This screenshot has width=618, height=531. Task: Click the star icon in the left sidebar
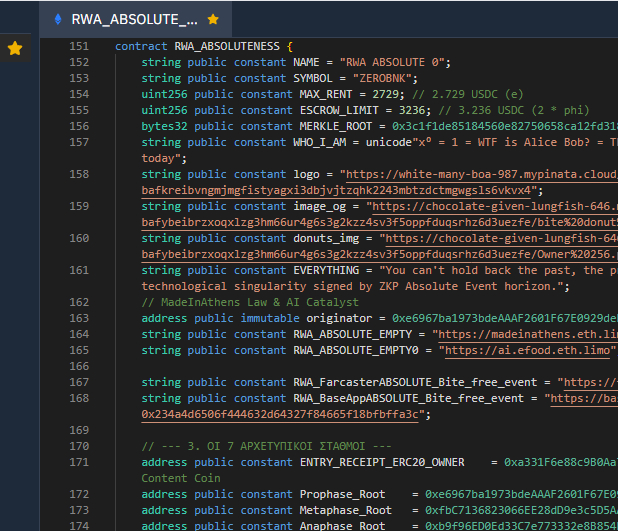[15, 48]
